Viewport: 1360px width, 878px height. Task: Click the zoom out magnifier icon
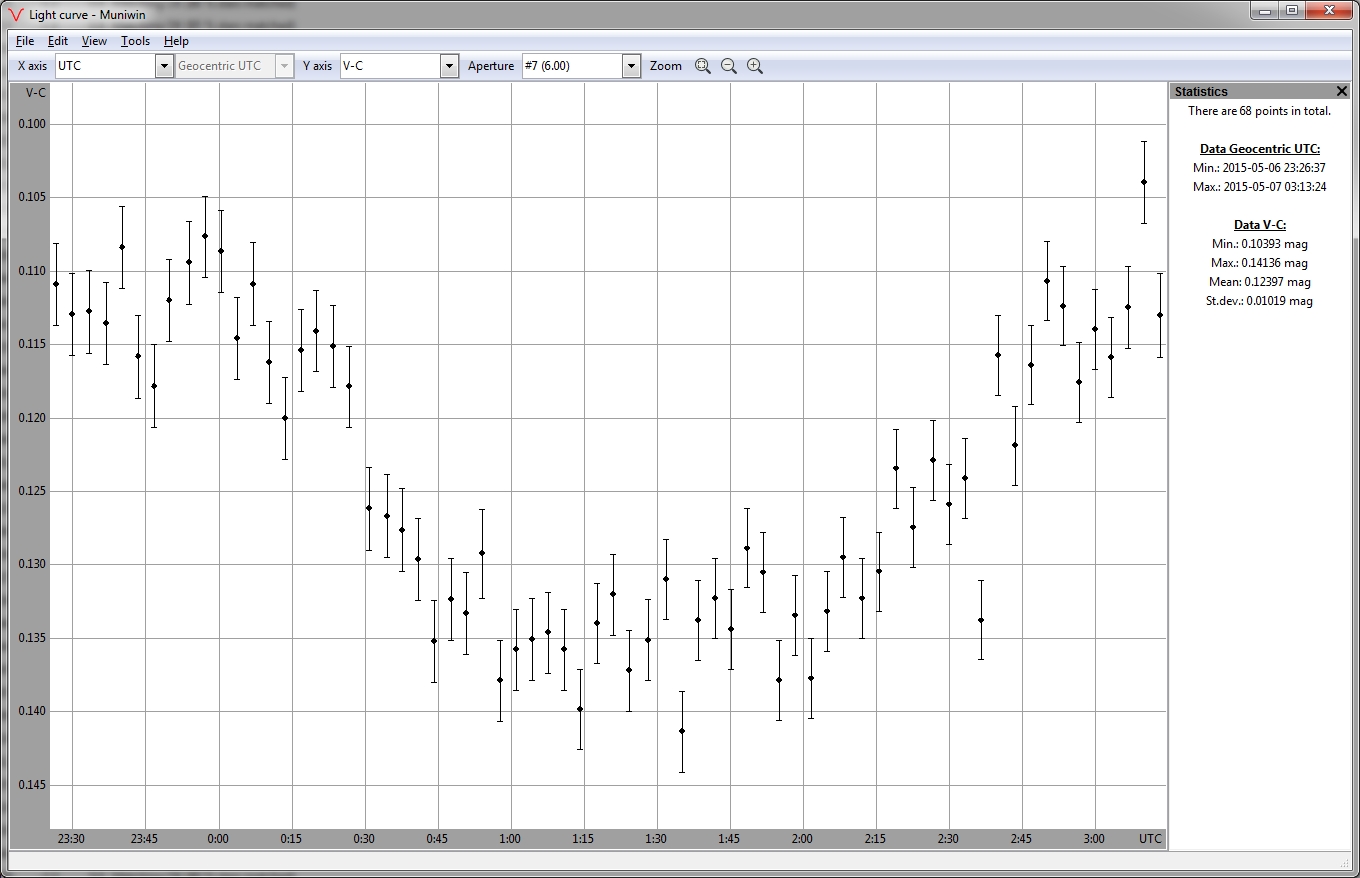pyautogui.click(x=729, y=66)
